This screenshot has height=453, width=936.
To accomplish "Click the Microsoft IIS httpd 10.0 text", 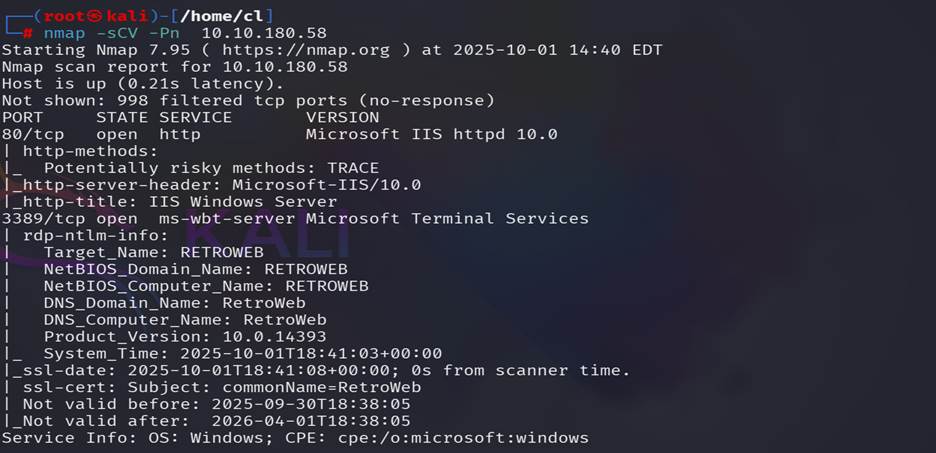I will 431,134.
